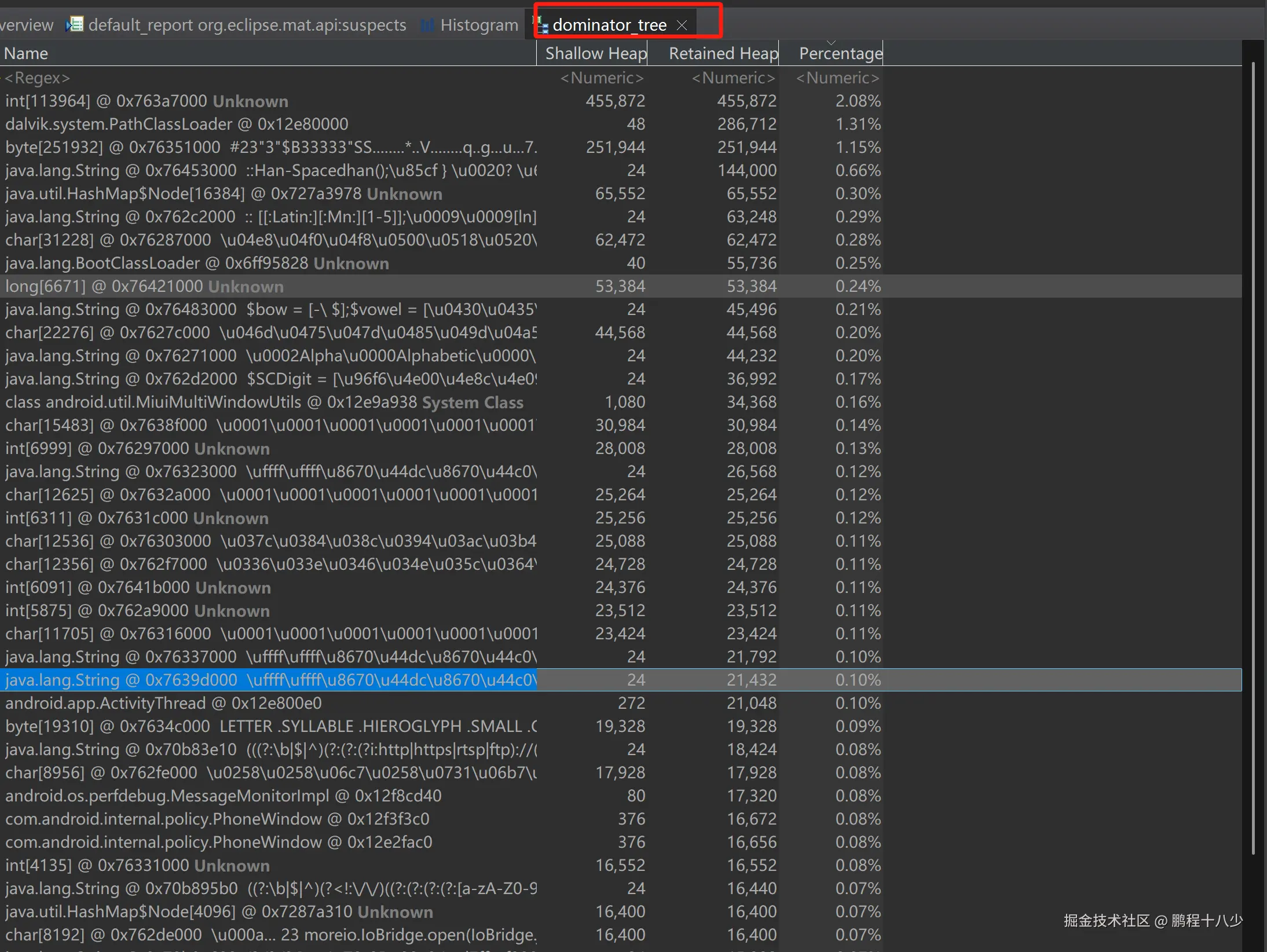This screenshot has height=952, width=1267.
Task: Open the default_report suspects tab
Action: (x=247, y=25)
